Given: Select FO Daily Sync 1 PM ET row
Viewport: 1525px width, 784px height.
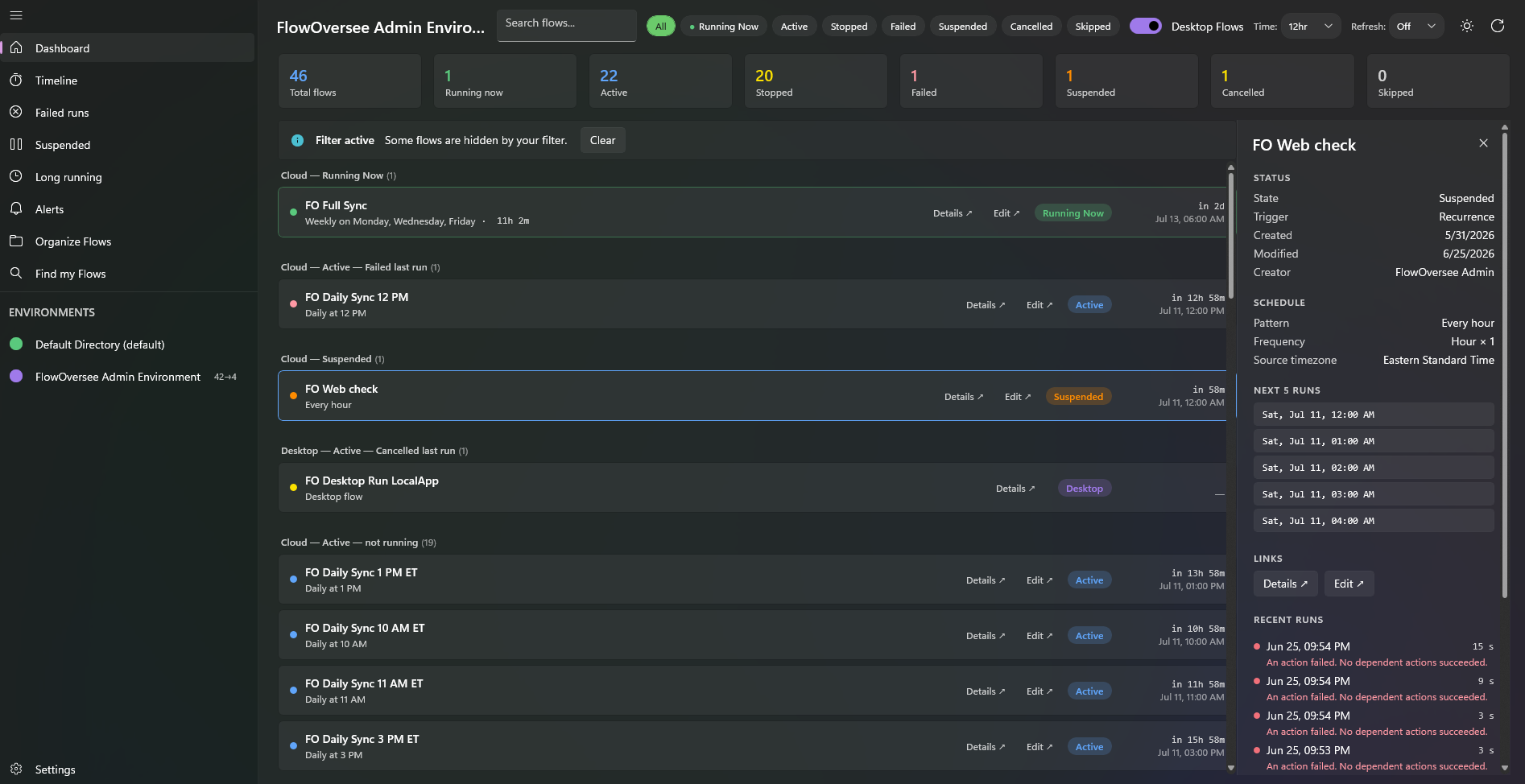Looking at the screenshot, I should pyautogui.click(x=752, y=580).
